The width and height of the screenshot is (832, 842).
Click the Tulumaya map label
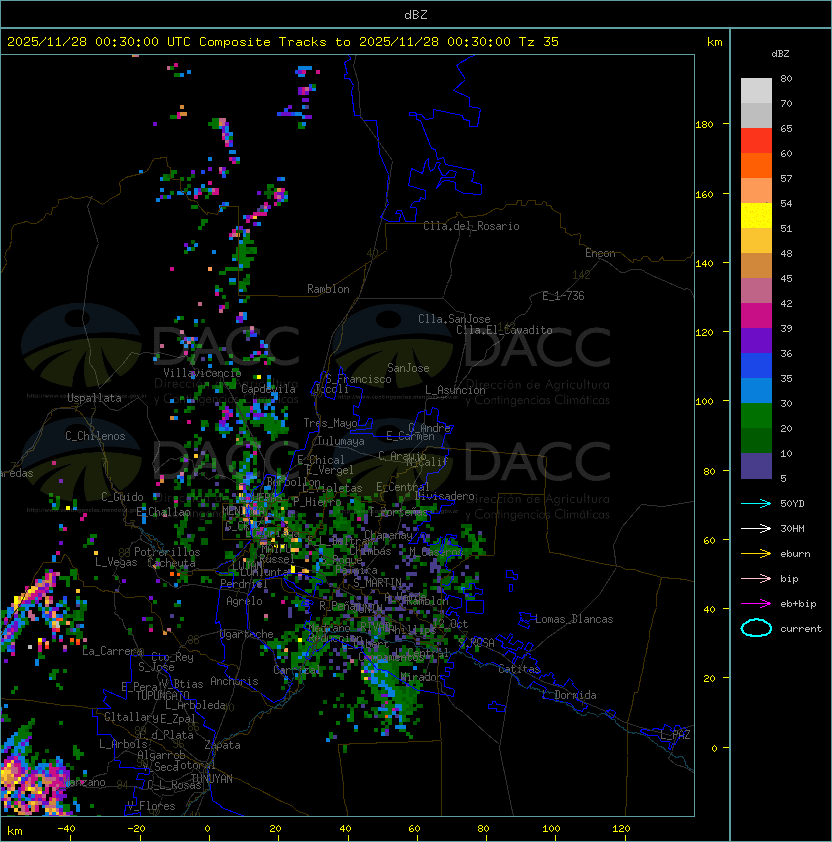pyautogui.click(x=341, y=441)
